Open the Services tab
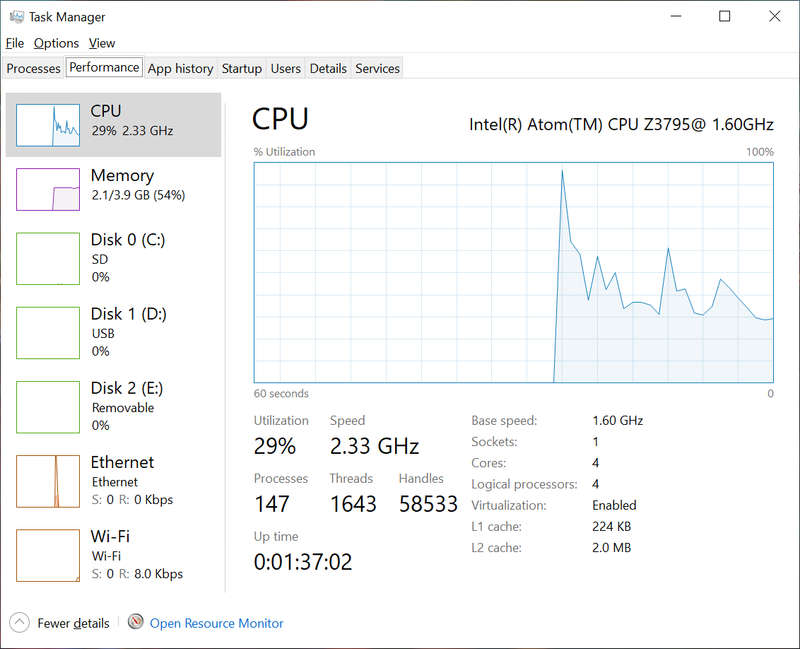This screenshot has height=649, width=800. pos(377,68)
